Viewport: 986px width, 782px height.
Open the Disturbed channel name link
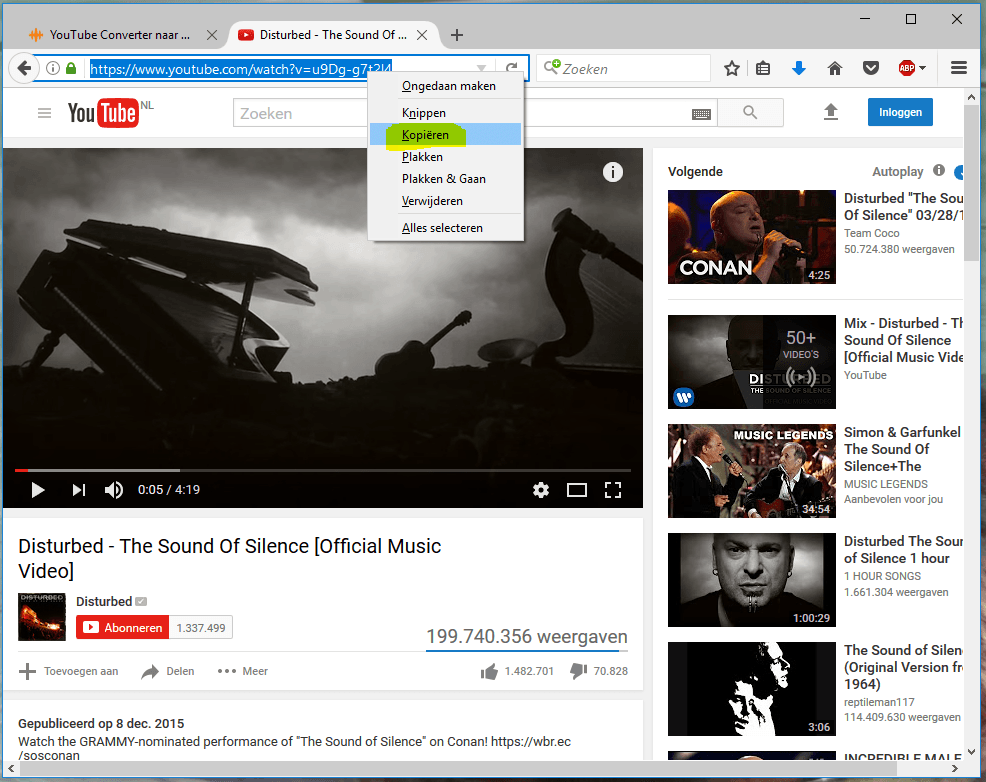pos(104,602)
